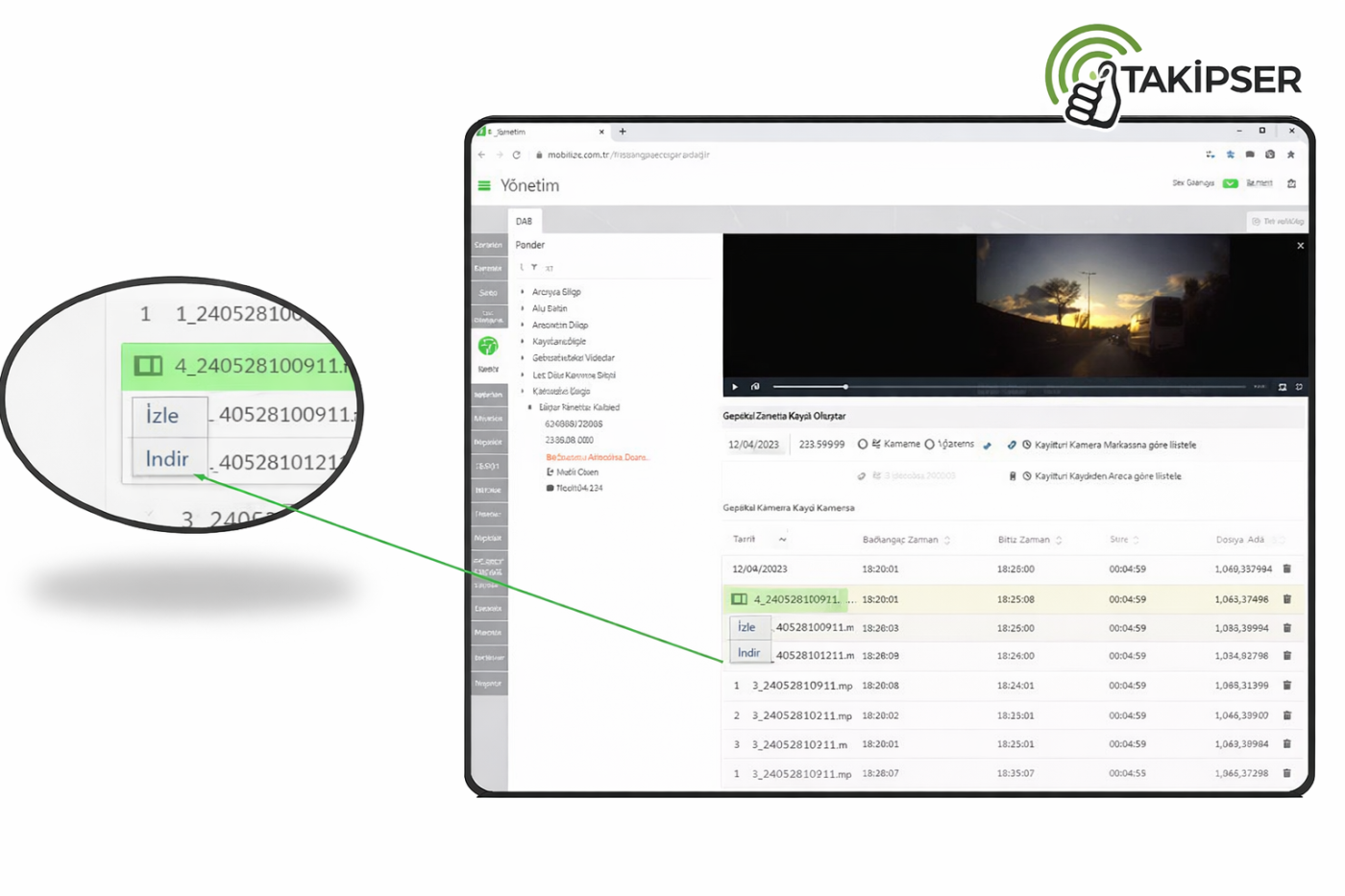1345x896 pixels.
Task: Click the filter funnel icon under Ponder
Action: [x=534, y=268]
